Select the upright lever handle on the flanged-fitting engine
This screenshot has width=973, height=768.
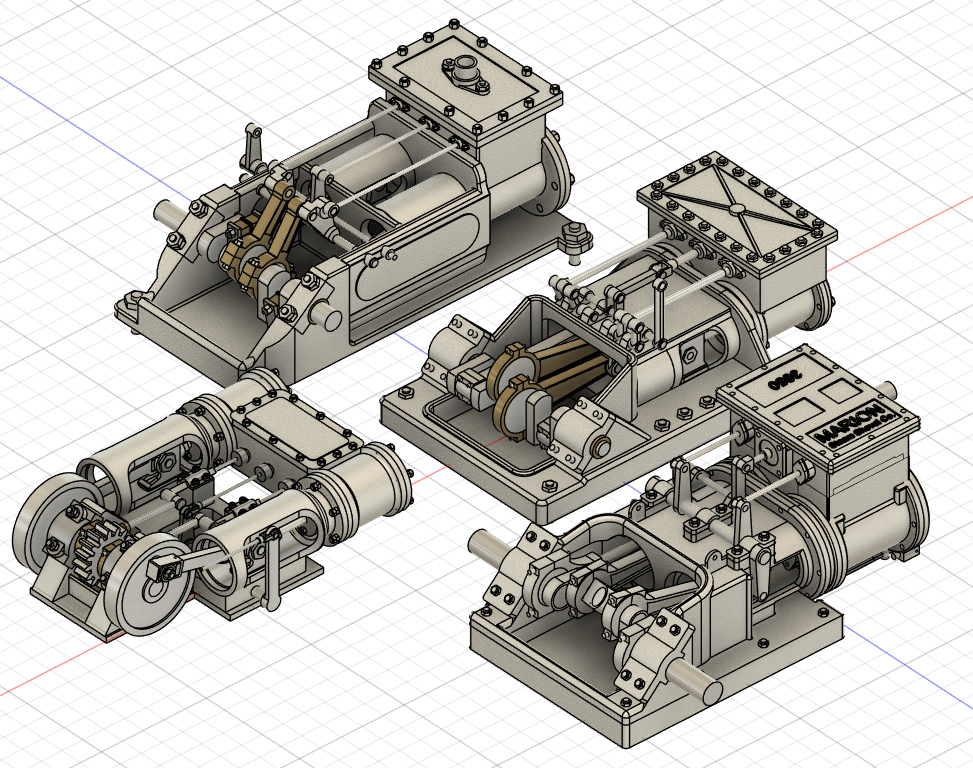pos(252,146)
